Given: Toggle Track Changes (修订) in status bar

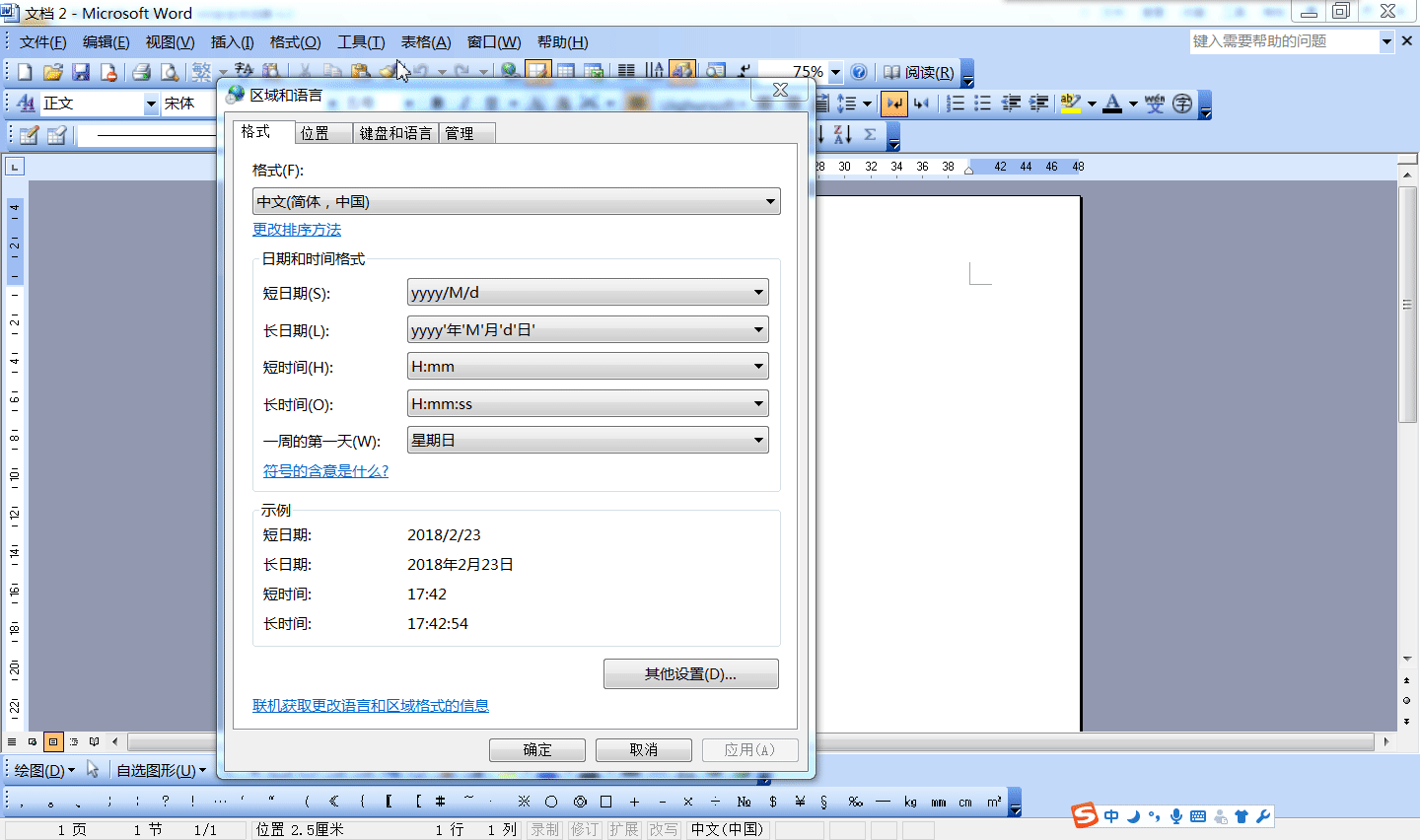Looking at the screenshot, I should (x=584, y=829).
